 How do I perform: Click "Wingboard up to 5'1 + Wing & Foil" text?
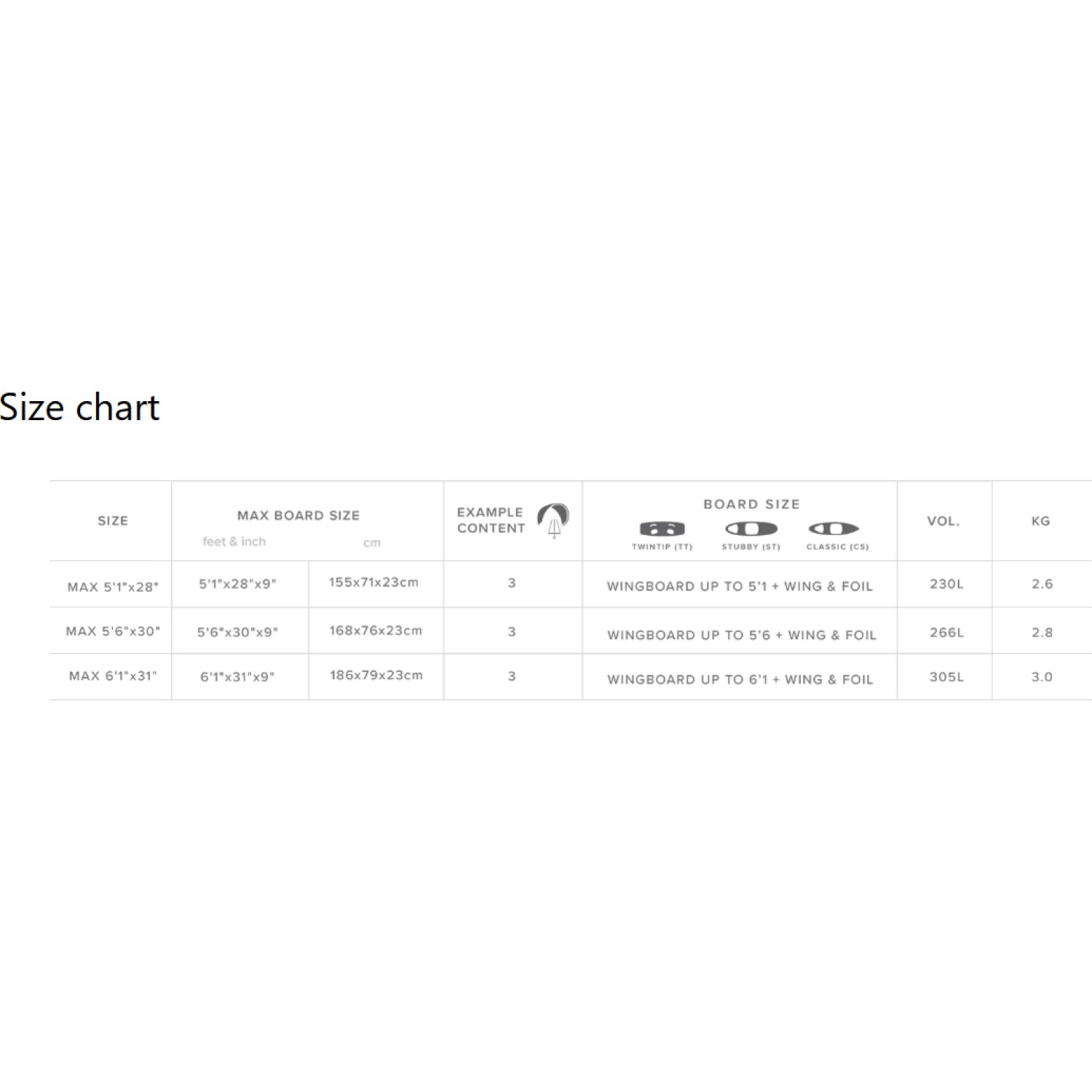point(740,587)
